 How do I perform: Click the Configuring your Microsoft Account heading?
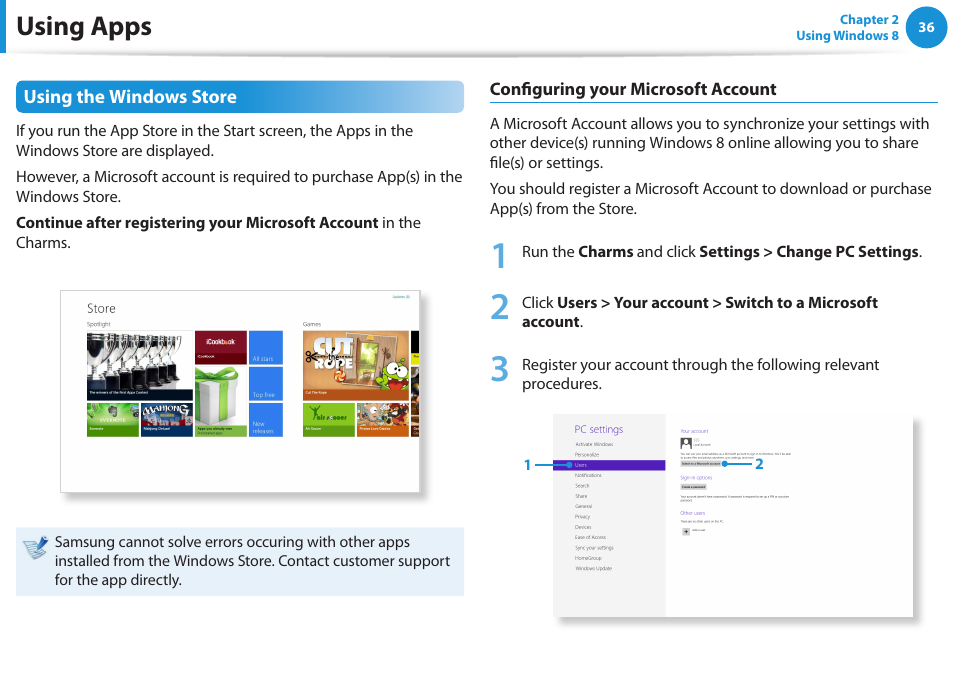pyautogui.click(x=633, y=89)
